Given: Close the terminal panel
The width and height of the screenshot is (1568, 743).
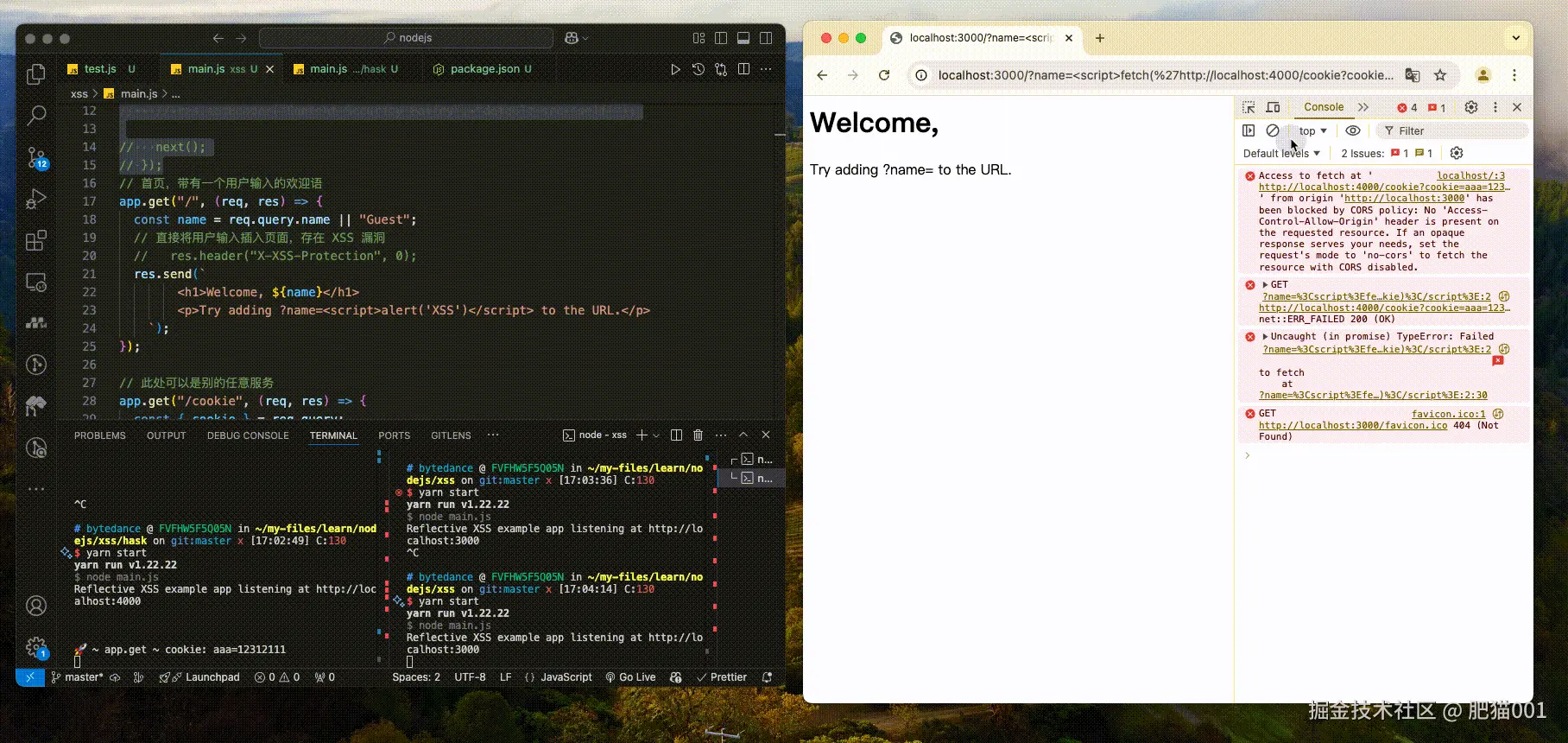Looking at the screenshot, I should pyautogui.click(x=766, y=435).
